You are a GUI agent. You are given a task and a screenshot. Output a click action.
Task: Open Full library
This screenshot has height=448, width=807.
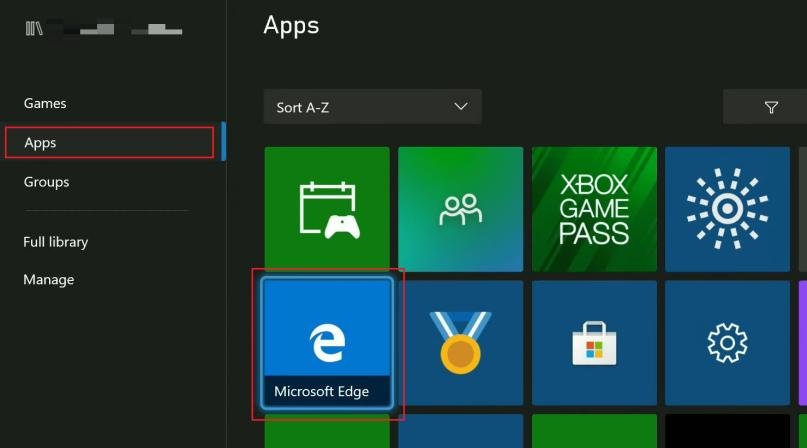click(x=56, y=242)
